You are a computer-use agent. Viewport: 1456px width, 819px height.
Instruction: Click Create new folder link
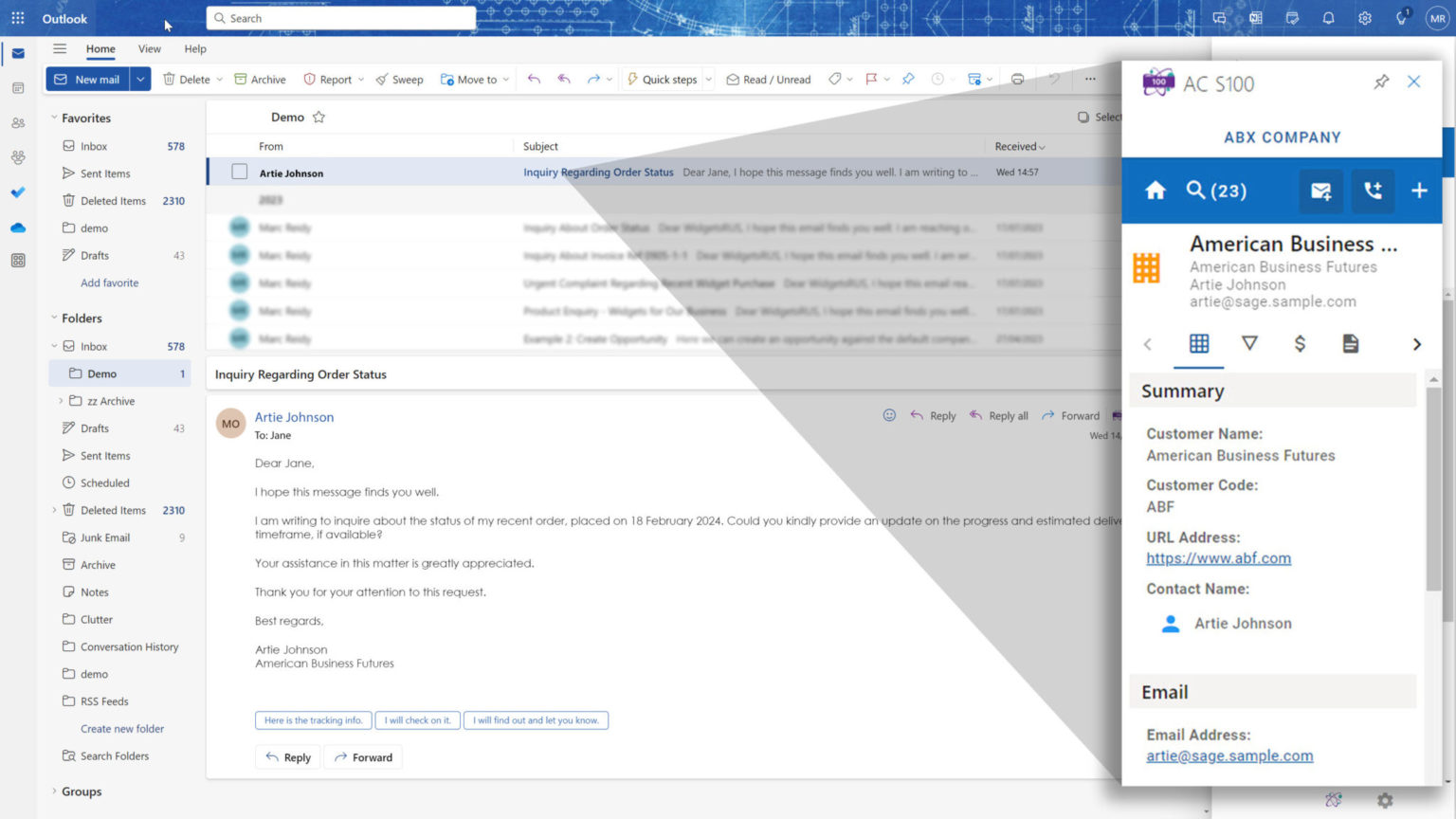coord(122,729)
